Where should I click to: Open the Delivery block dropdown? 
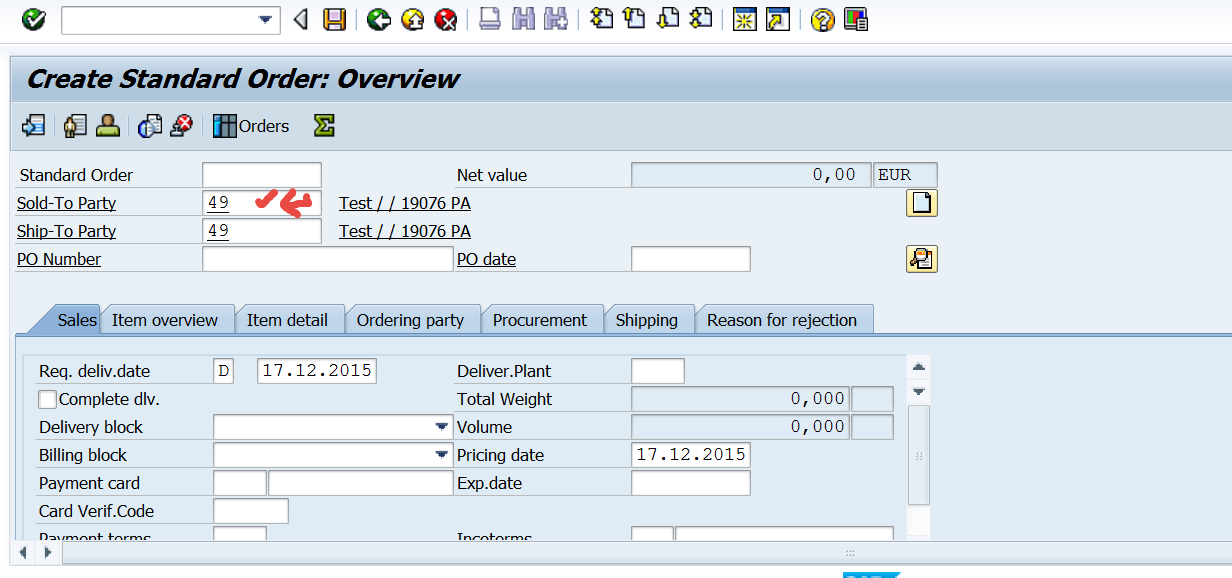[x=442, y=426]
